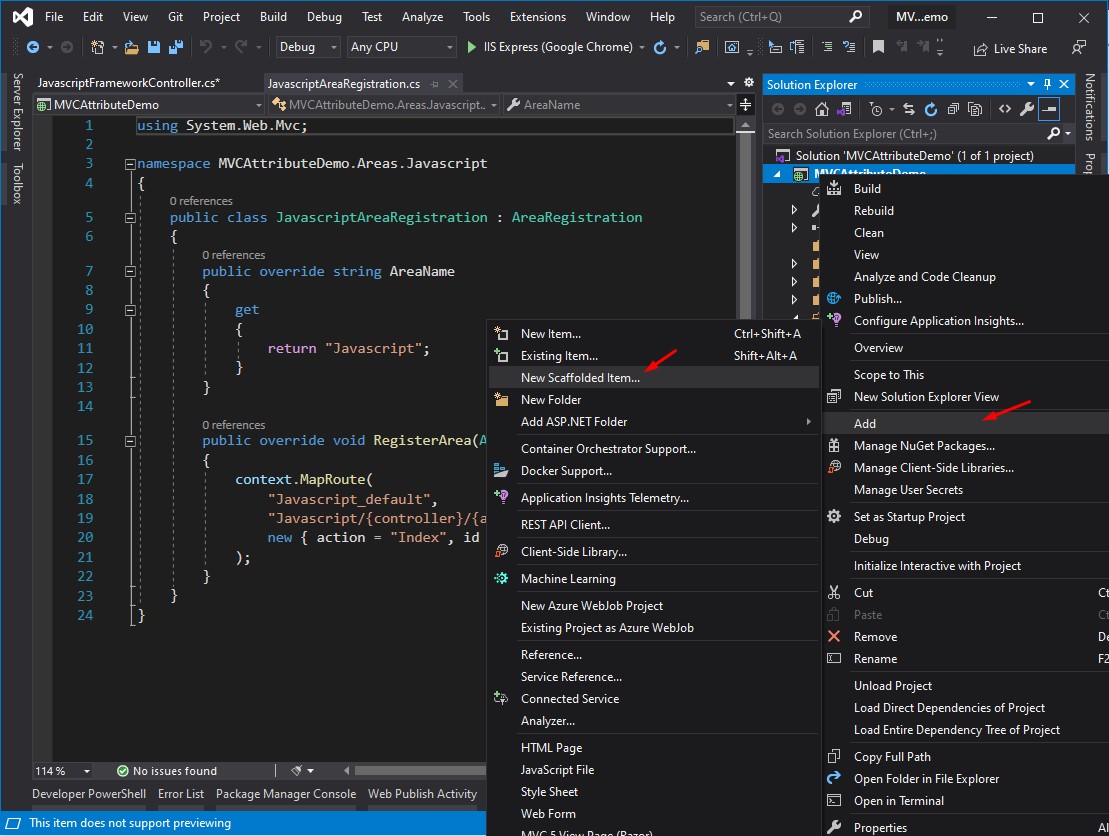Image resolution: width=1109 pixels, height=836 pixels.
Task: Open Solution Explorer properties with the wrench icon
Action: (x=1026, y=108)
